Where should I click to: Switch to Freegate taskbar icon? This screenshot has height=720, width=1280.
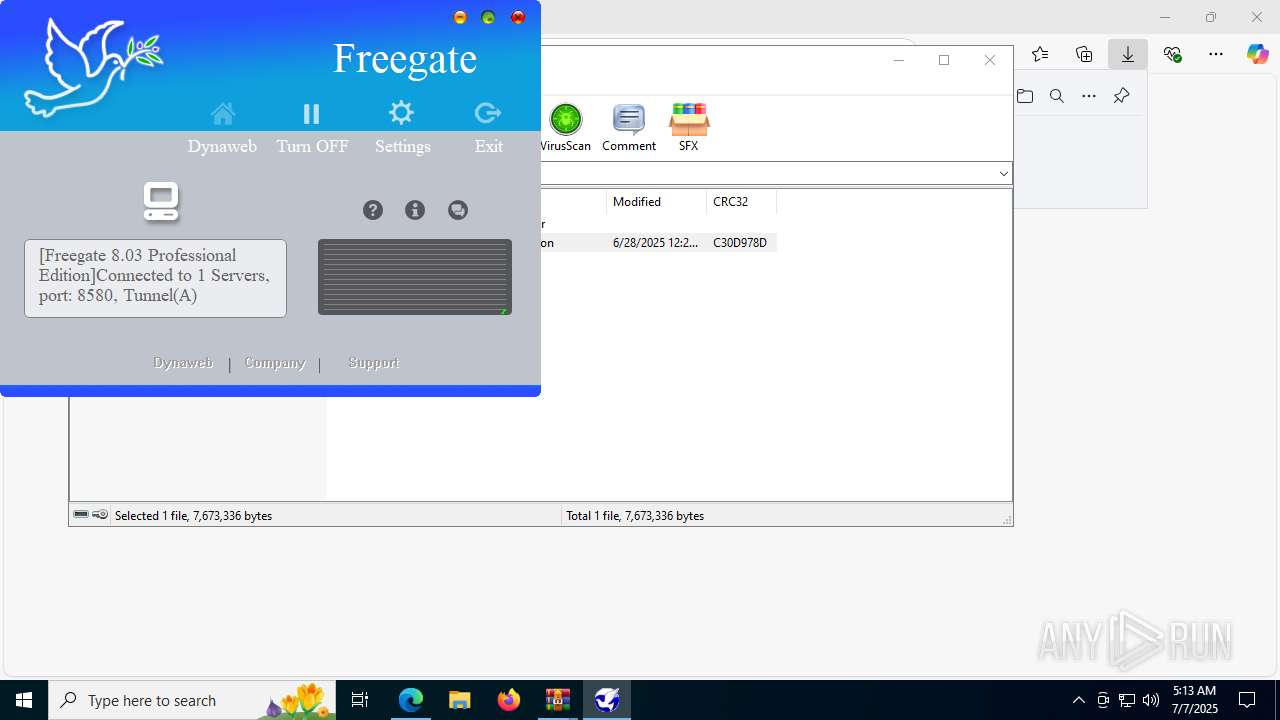[x=607, y=700]
